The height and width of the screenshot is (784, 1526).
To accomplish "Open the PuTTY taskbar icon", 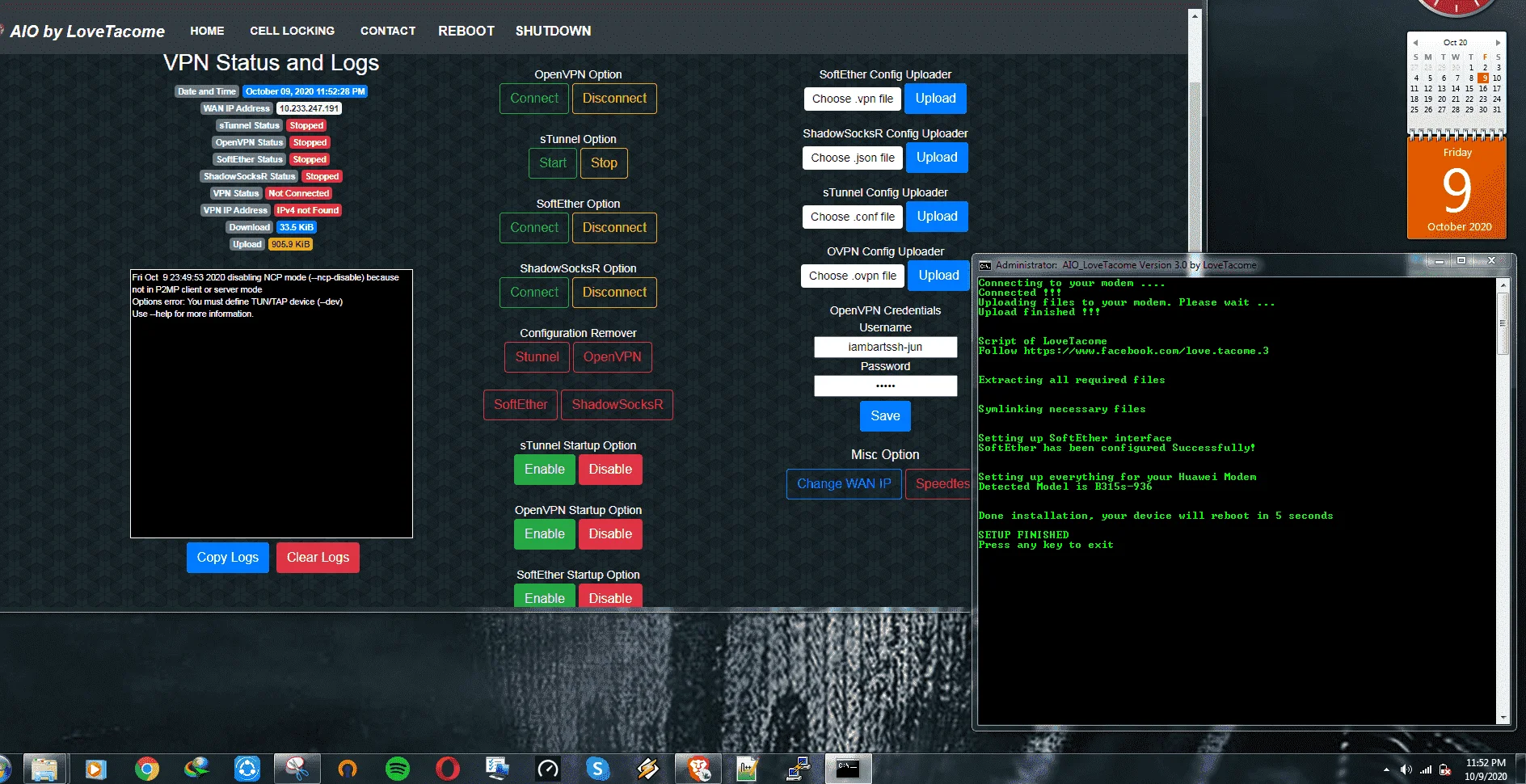I will pyautogui.click(x=799, y=769).
